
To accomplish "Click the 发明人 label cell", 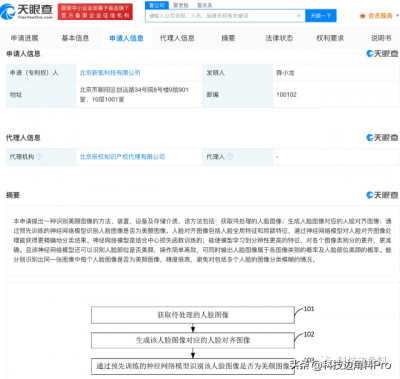I will click(x=238, y=73).
